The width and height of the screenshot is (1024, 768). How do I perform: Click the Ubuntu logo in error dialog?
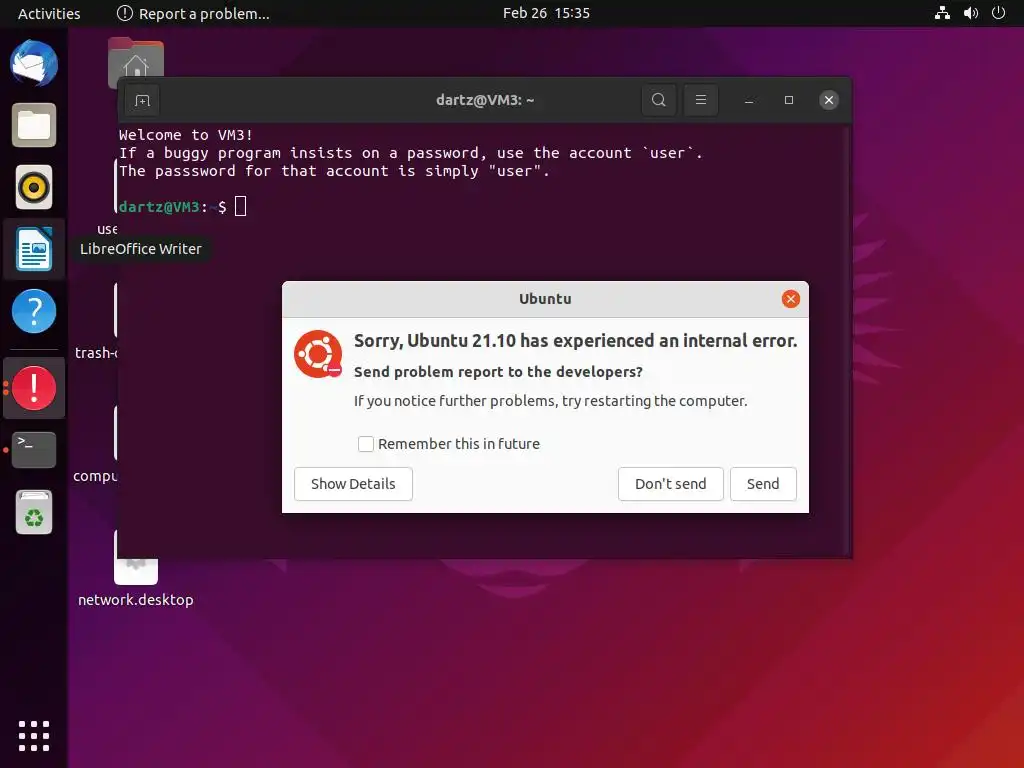[318, 354]
